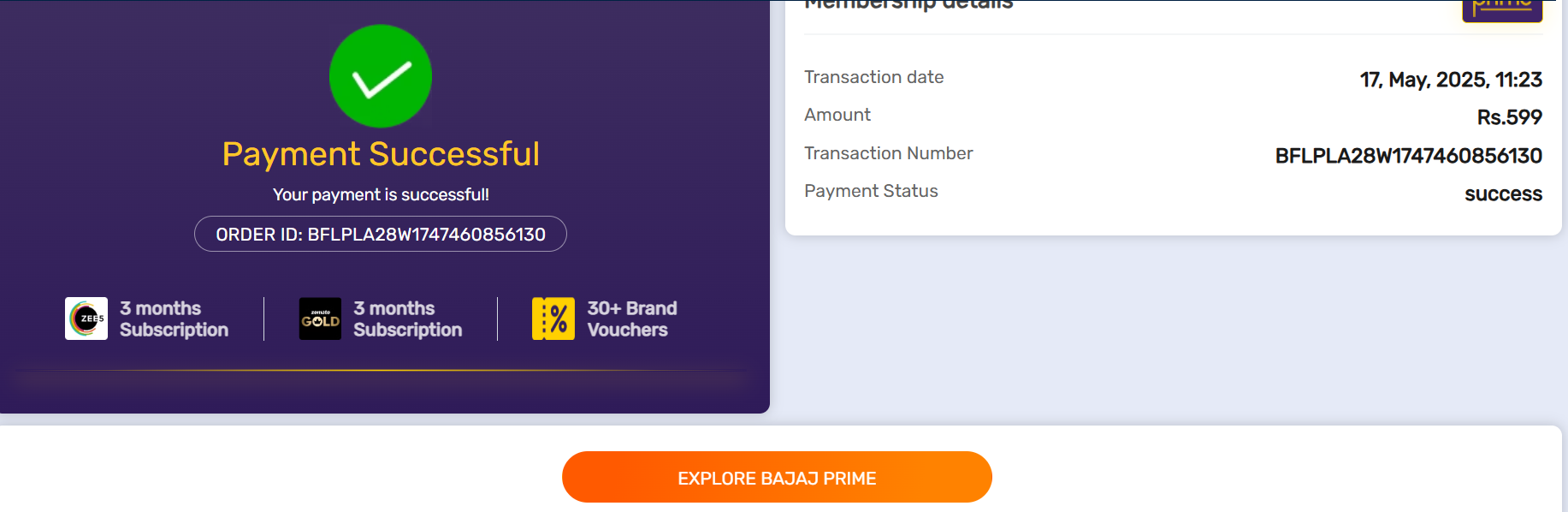The width and height of the screenshot is (1568, 512).
Task: Click the yellow percent voucher icon
Action: (553, 319)
